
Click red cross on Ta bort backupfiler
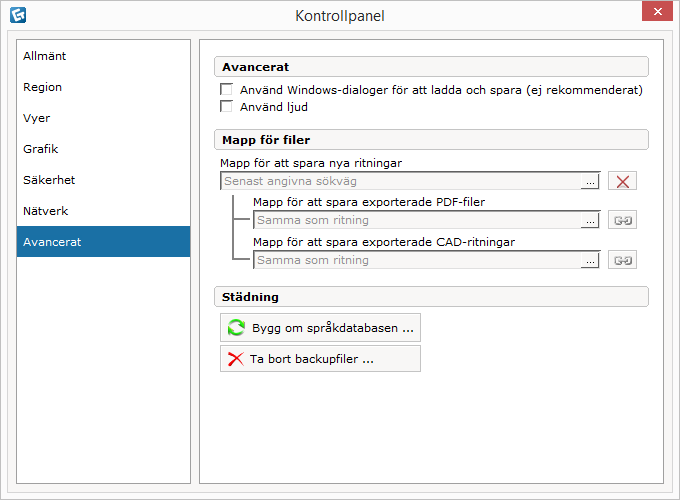(235, 359)
